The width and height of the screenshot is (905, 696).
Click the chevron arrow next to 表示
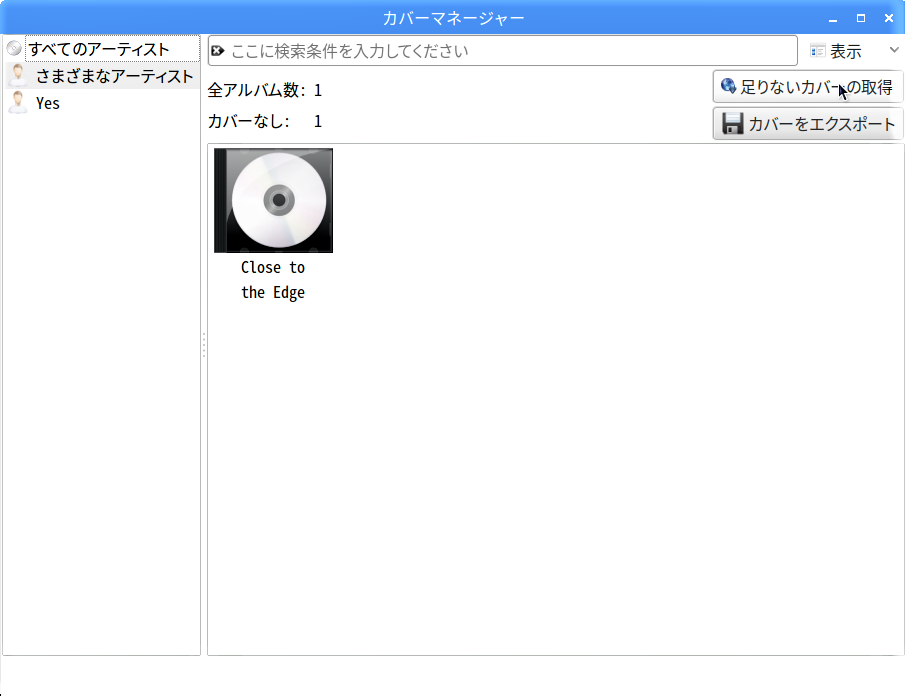(894, 50)
